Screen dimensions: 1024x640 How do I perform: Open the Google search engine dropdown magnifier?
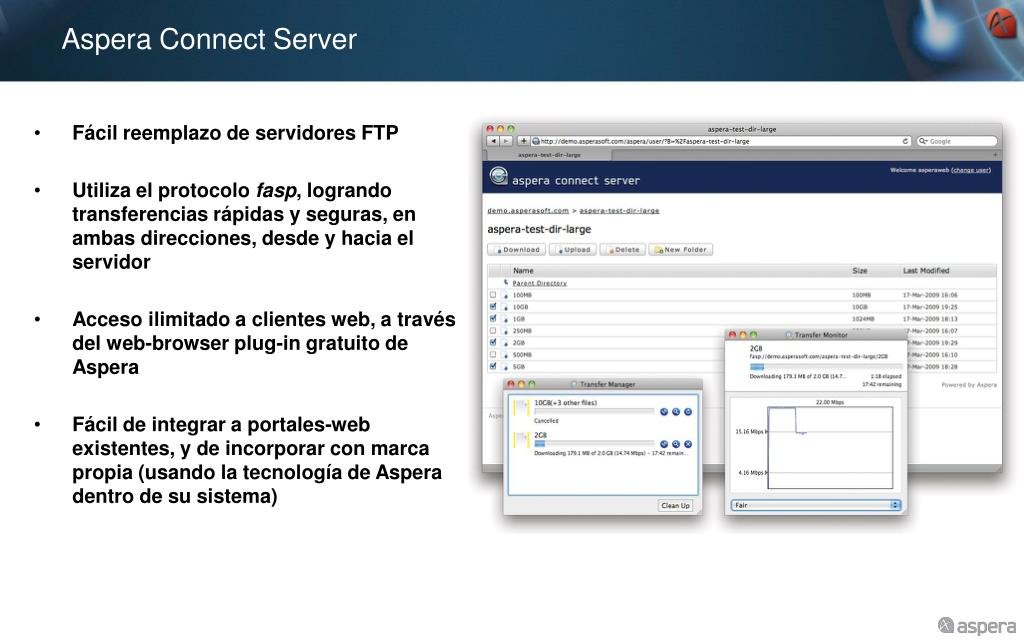[x=923, y=141]
